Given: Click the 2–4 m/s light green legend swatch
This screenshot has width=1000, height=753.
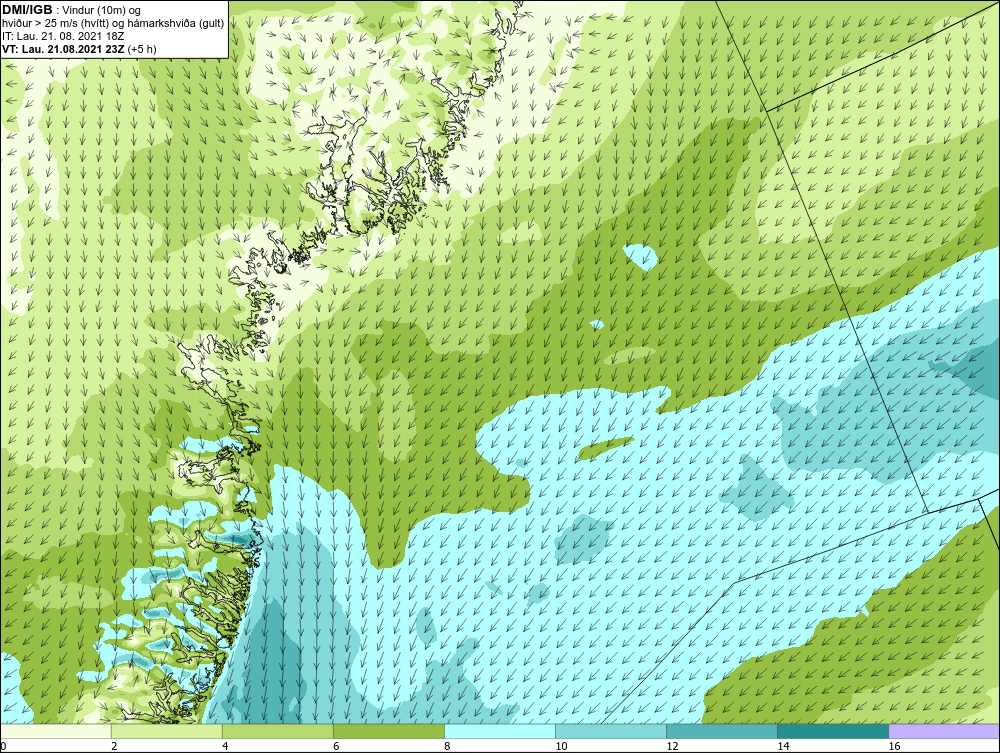Looking at the screenshot, I should [166, 731].
